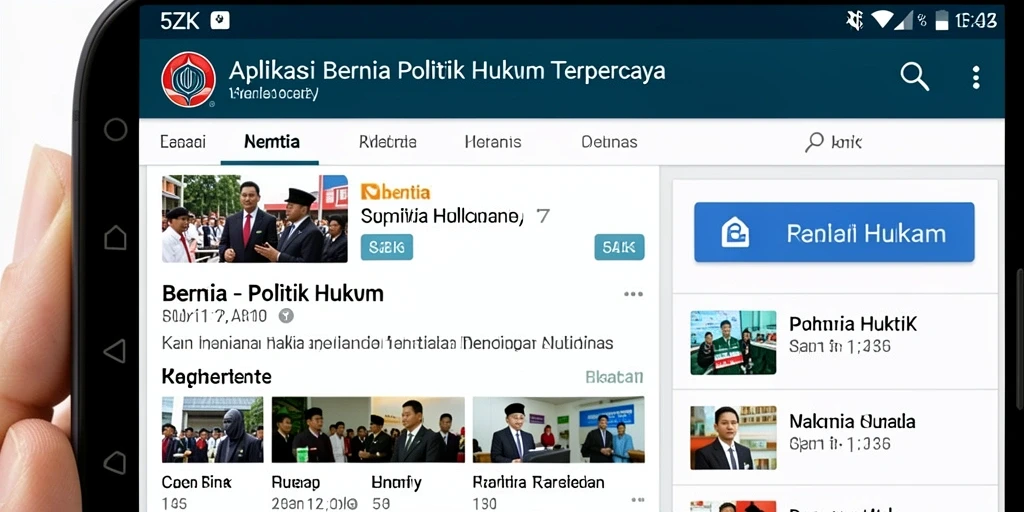Tap the notification icon beside 5ZK

click(x=220, y=21)
